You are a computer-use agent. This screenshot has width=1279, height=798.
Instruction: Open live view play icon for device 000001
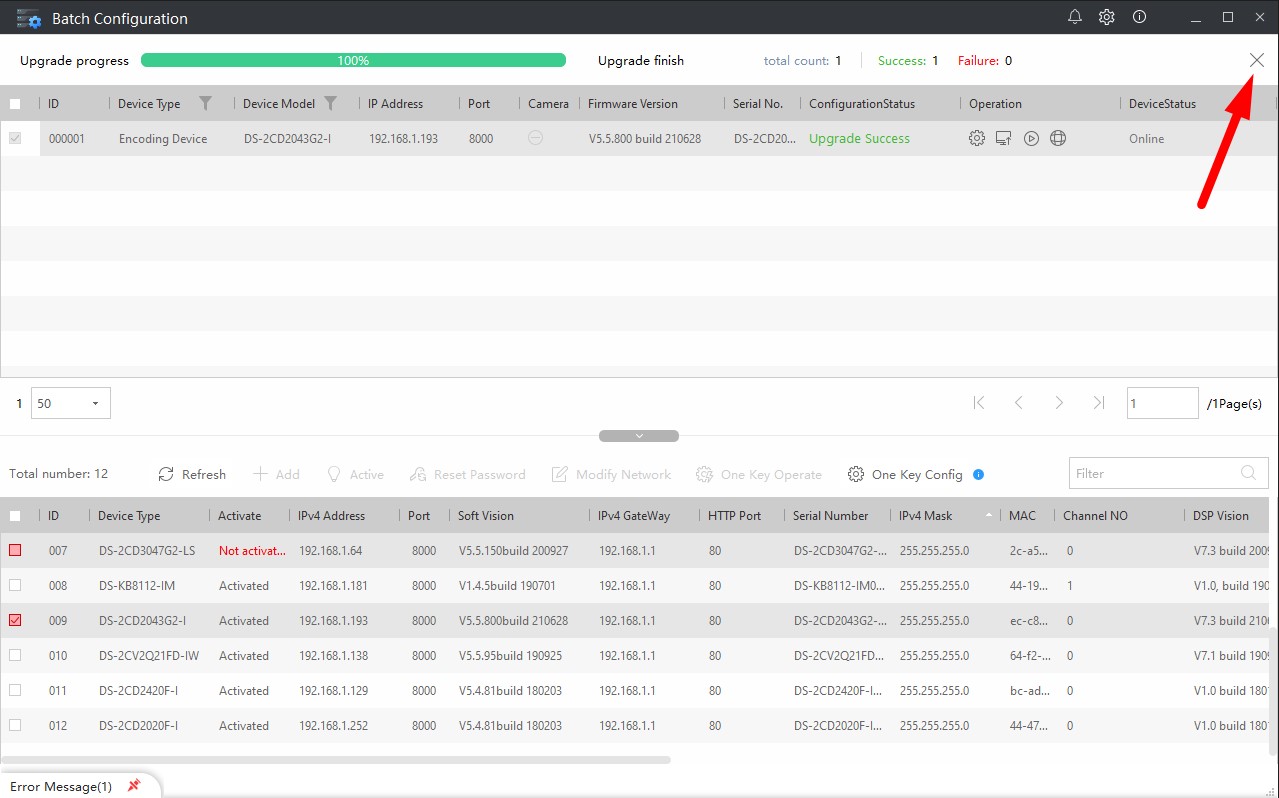[x=1031, y=139]
